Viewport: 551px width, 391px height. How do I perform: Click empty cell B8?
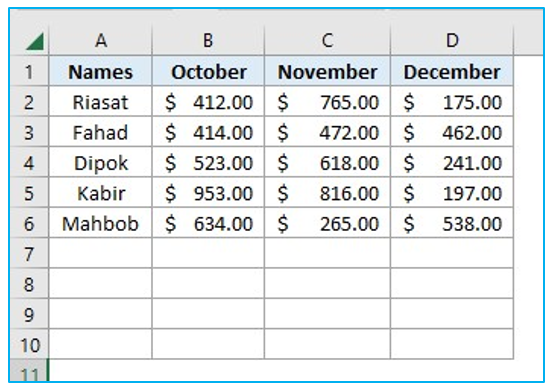point(208,284)
